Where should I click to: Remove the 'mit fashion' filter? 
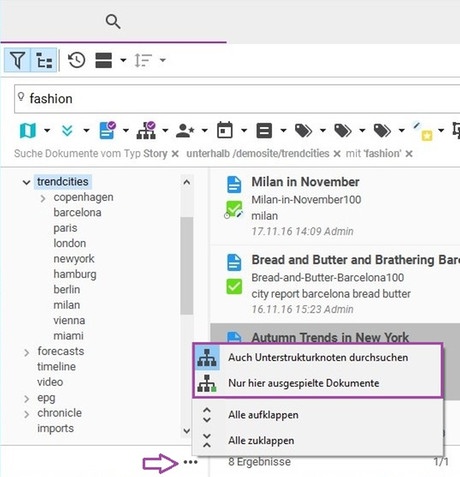[x=409, y=154]
